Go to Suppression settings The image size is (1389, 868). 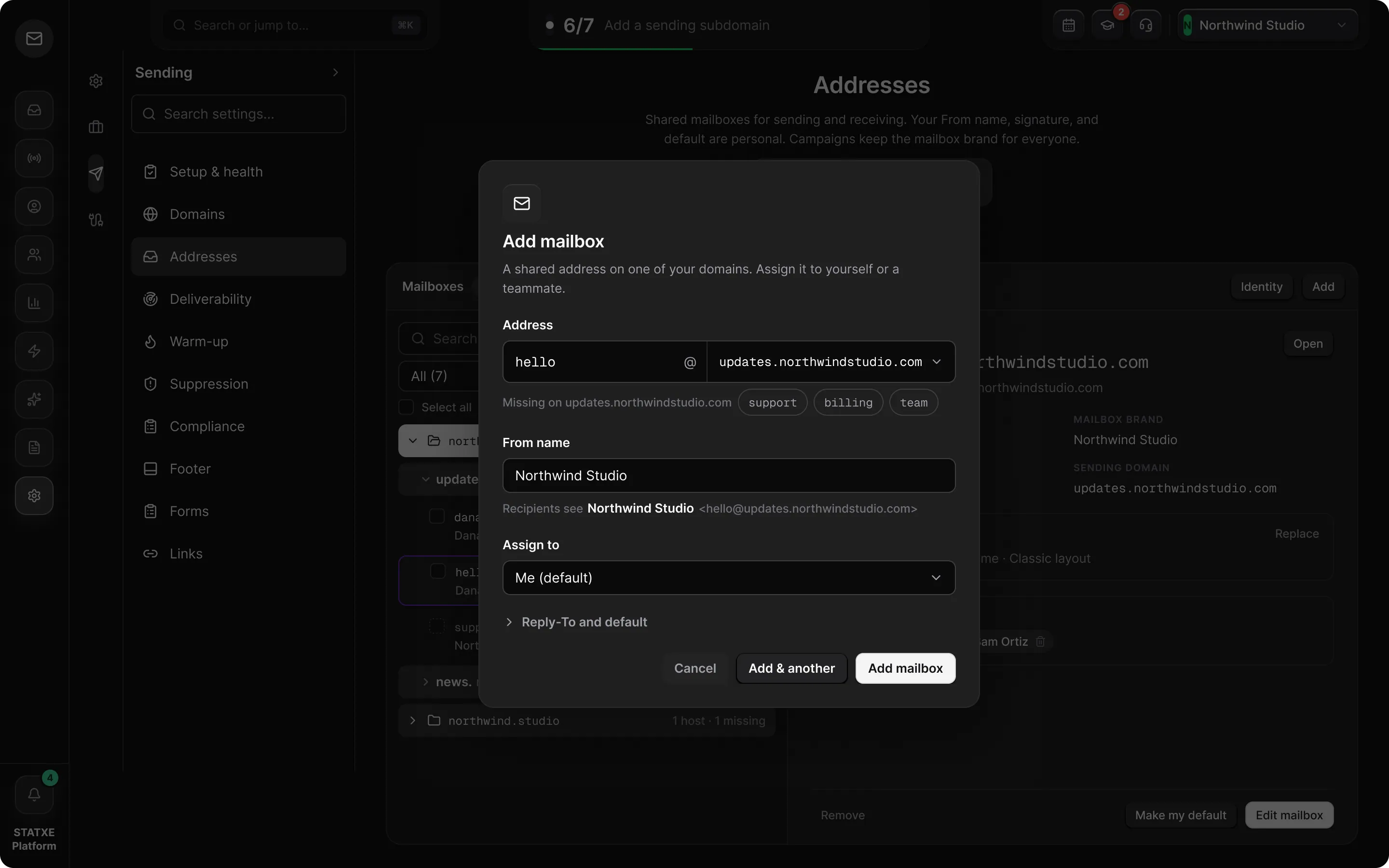[238, 384]
